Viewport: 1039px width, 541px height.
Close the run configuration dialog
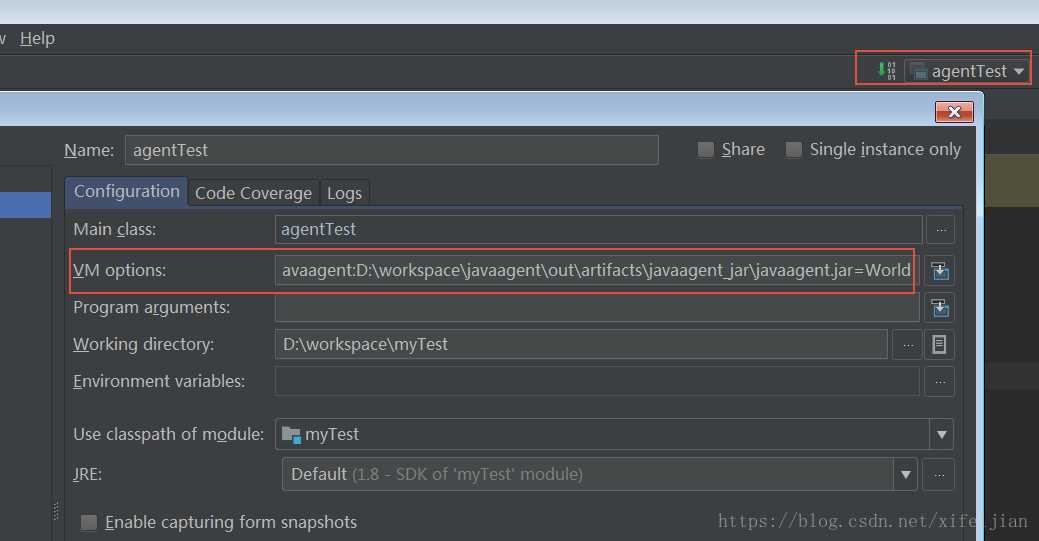pos(954,112)
